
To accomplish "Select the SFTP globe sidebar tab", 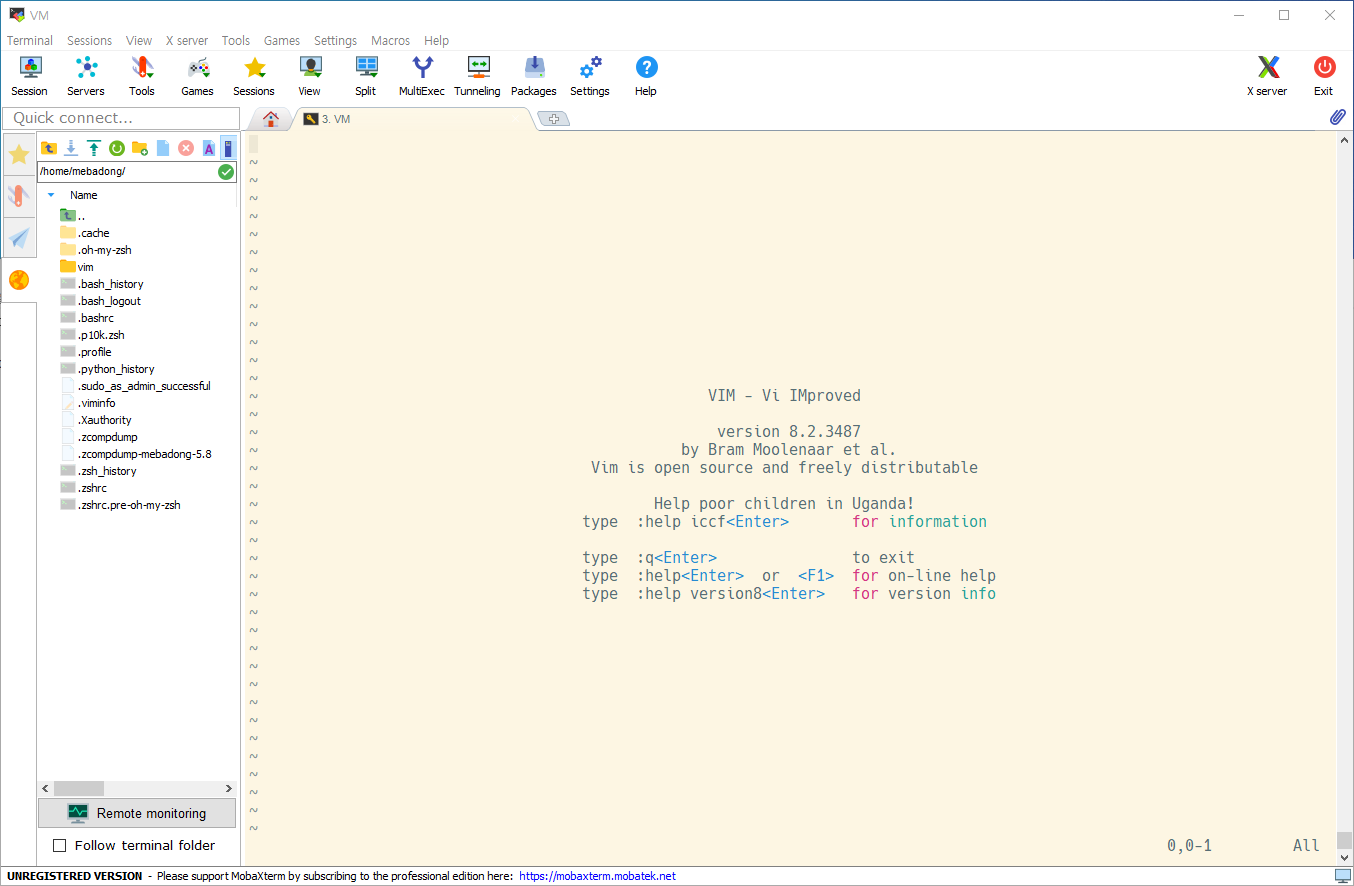I will point(19,280).
